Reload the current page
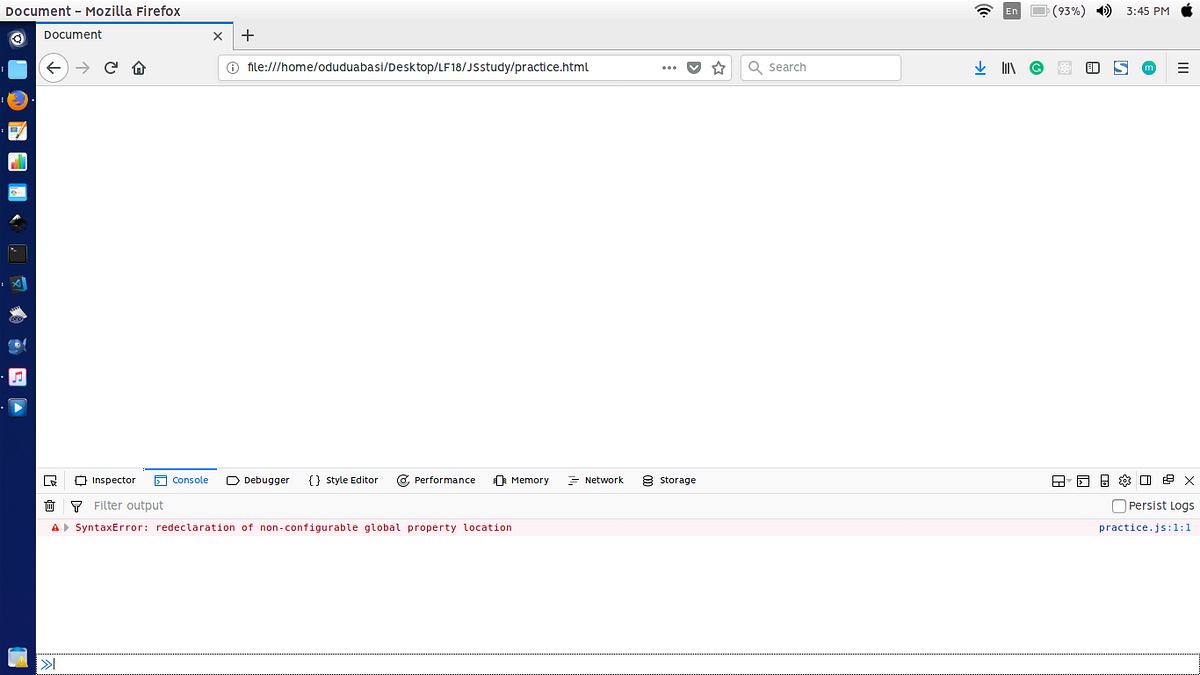The height and width of the screenshot is (675, 1200). point(110,67)
